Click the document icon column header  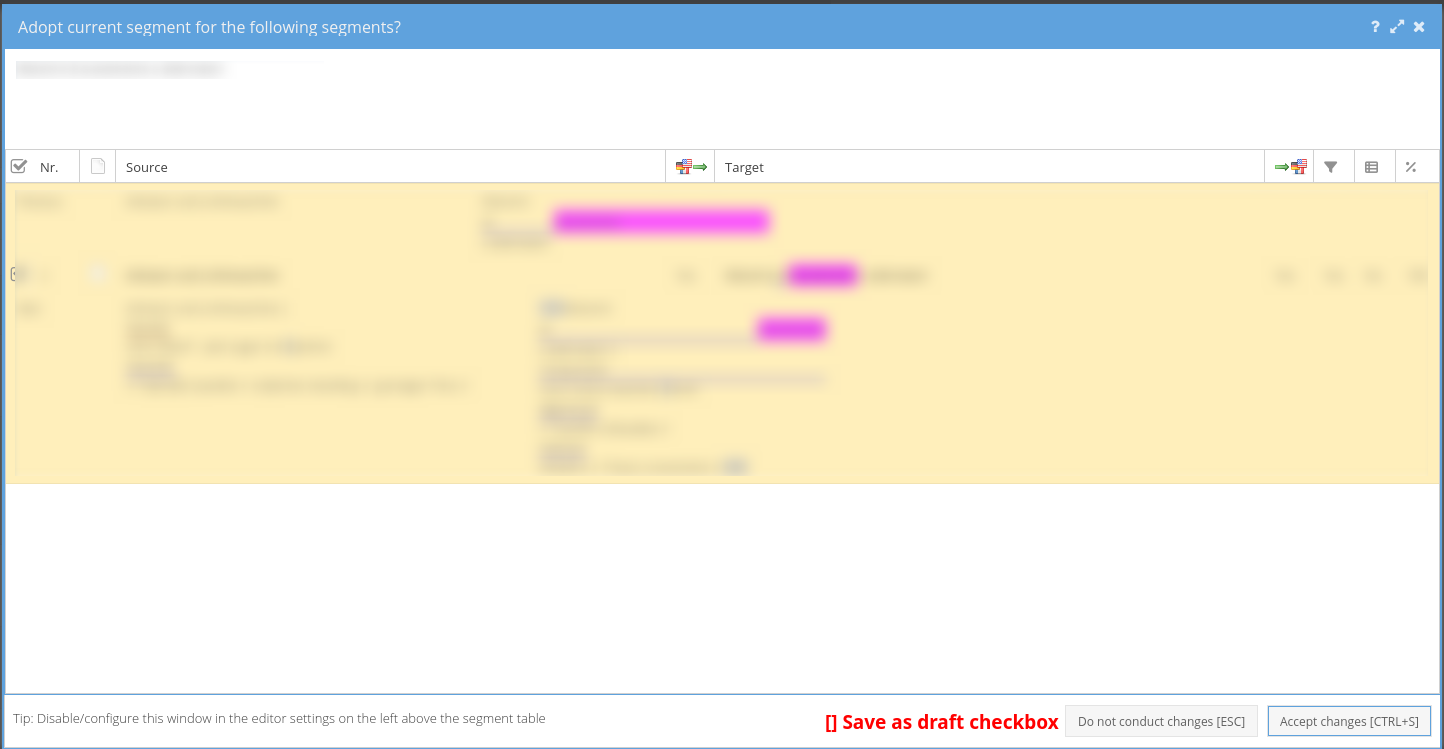pos(98,167)
